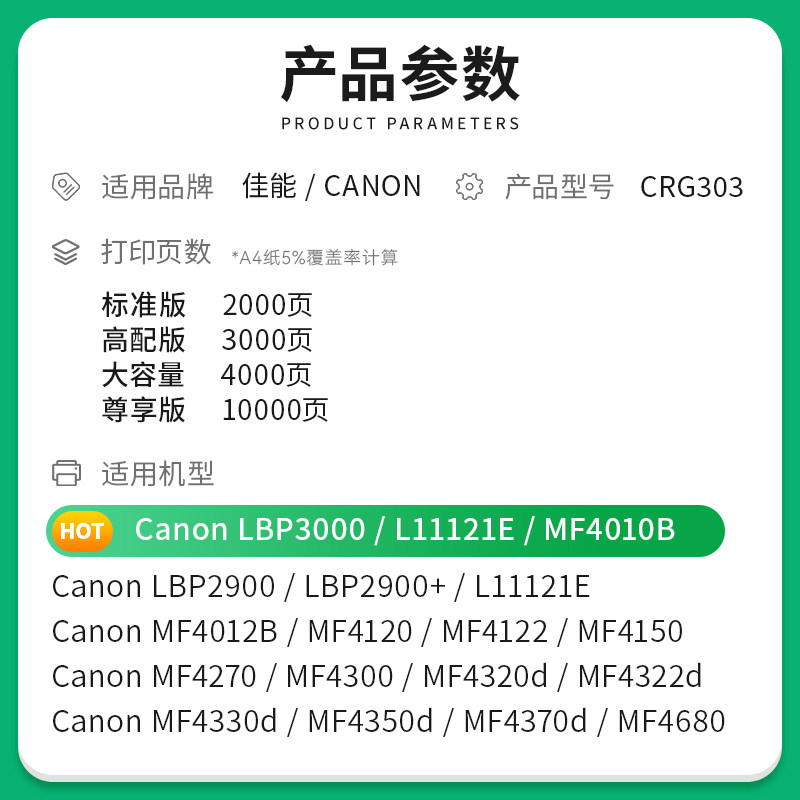Click the Canon MF4270 model line
Viewport: 800px width, 800px height.
pos(377,676)
